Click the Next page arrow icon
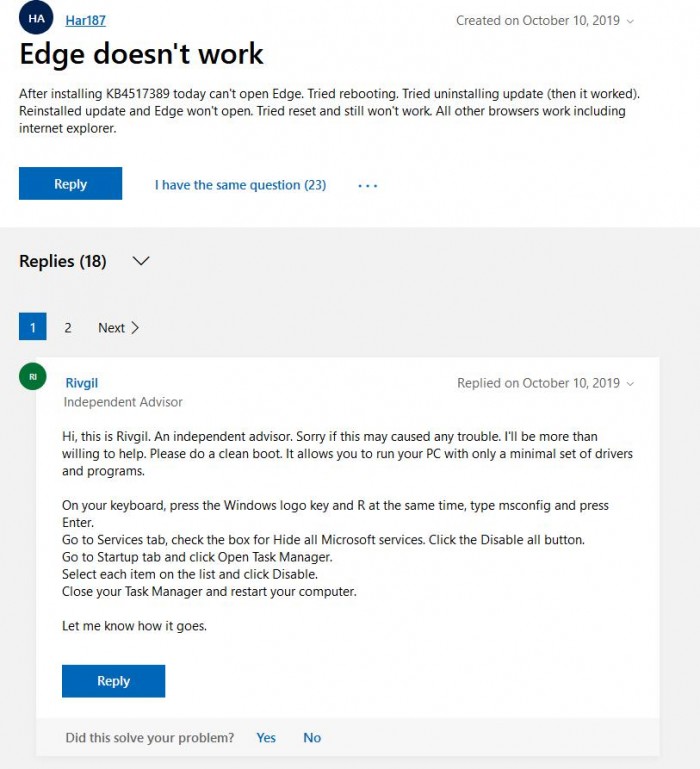The width and height of the screenshot is (700, 769). 135,328
